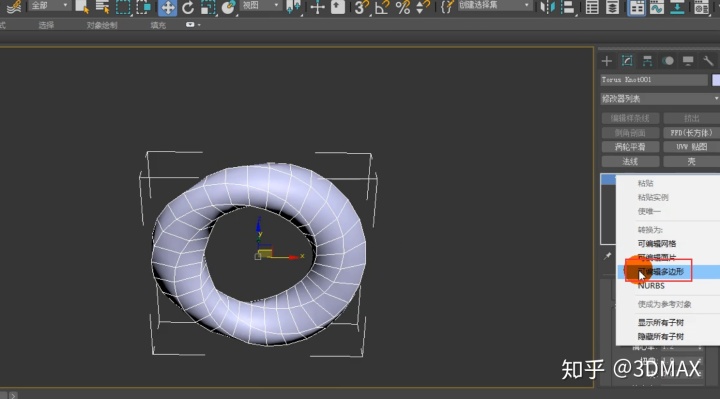Image resolution: width=720 pixels, height=399 pixels.
Task: Open the Curve Editor icon
Action: (x=657, y=7)
